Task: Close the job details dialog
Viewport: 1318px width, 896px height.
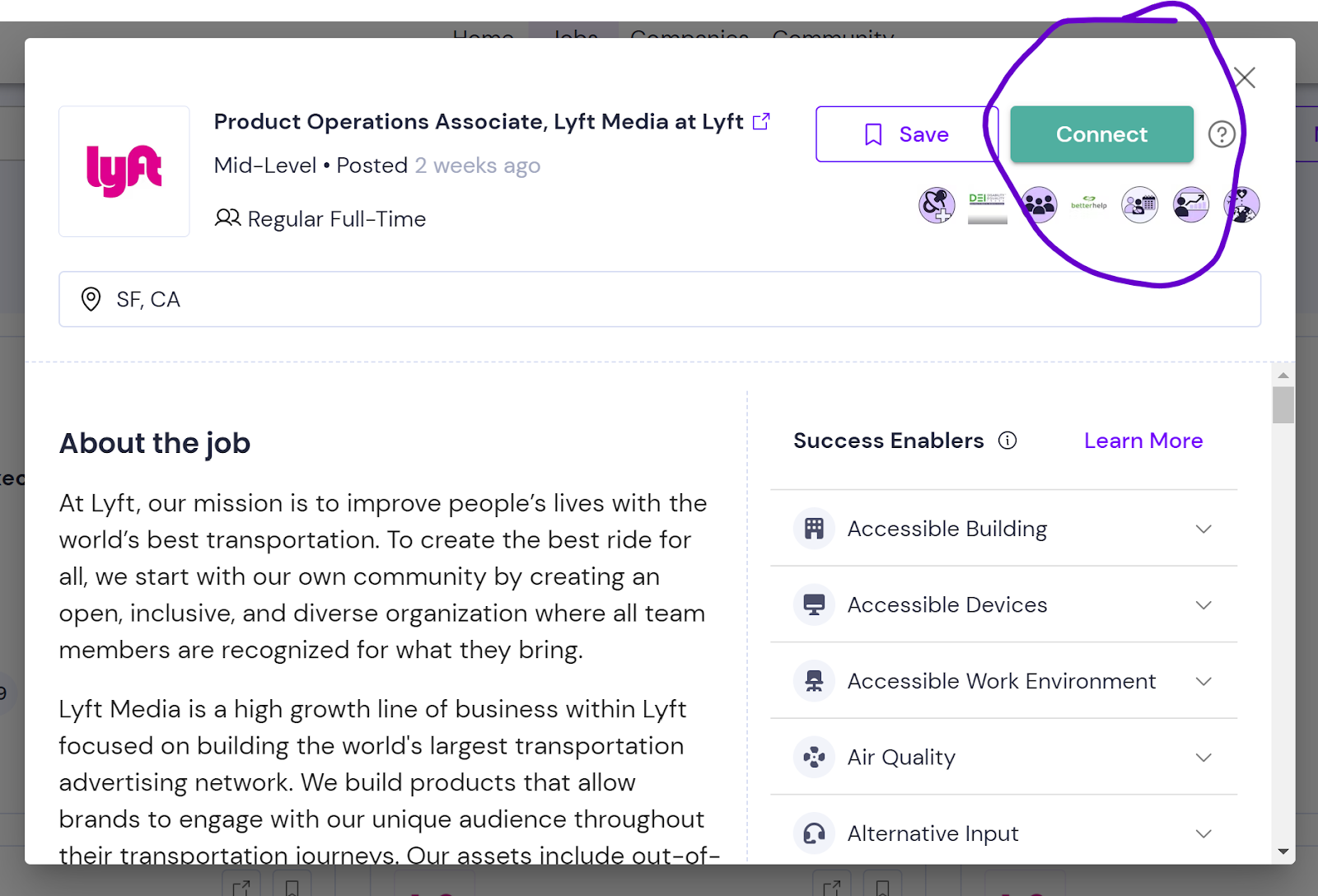Action: 1244,77
